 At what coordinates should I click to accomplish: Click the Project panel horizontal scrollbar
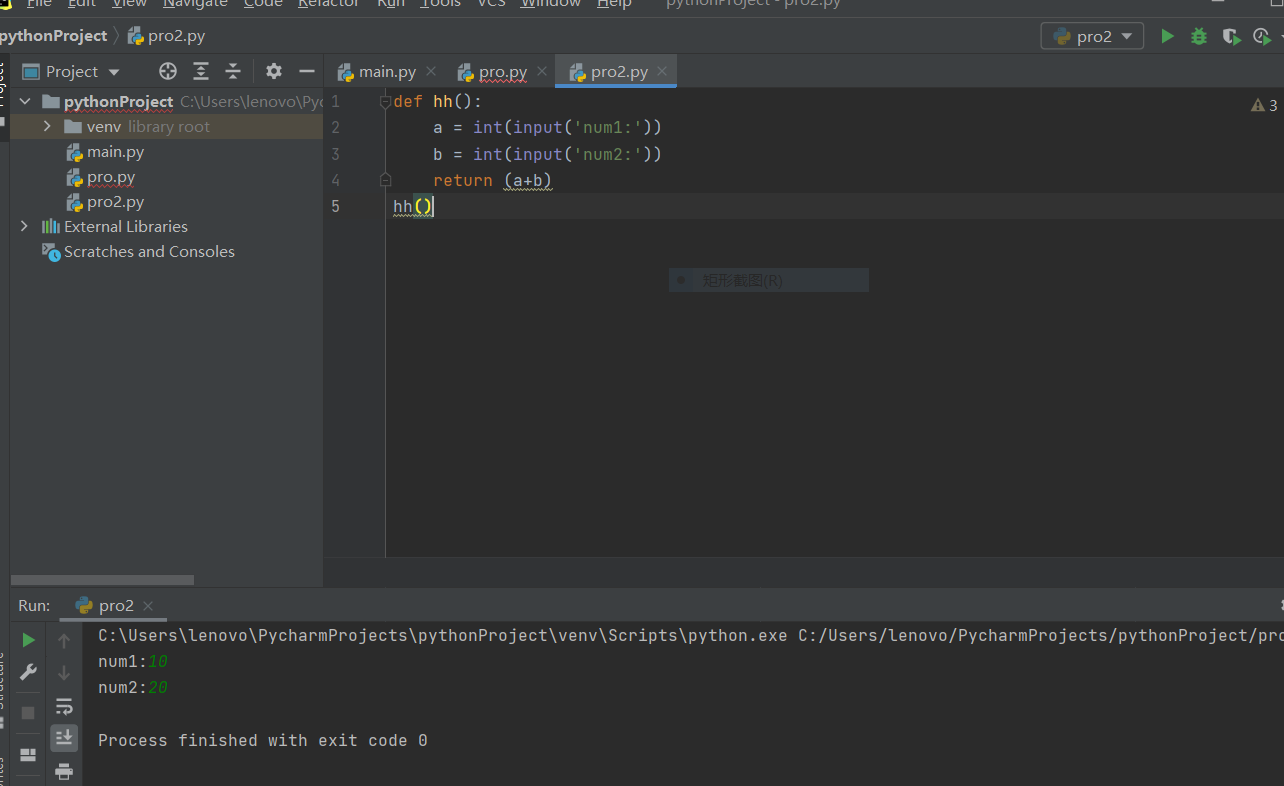[x=102, y=580]
